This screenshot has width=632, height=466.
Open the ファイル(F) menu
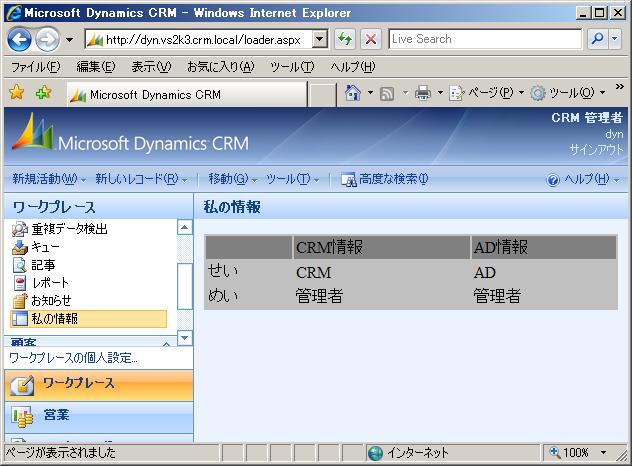(35, 67)
